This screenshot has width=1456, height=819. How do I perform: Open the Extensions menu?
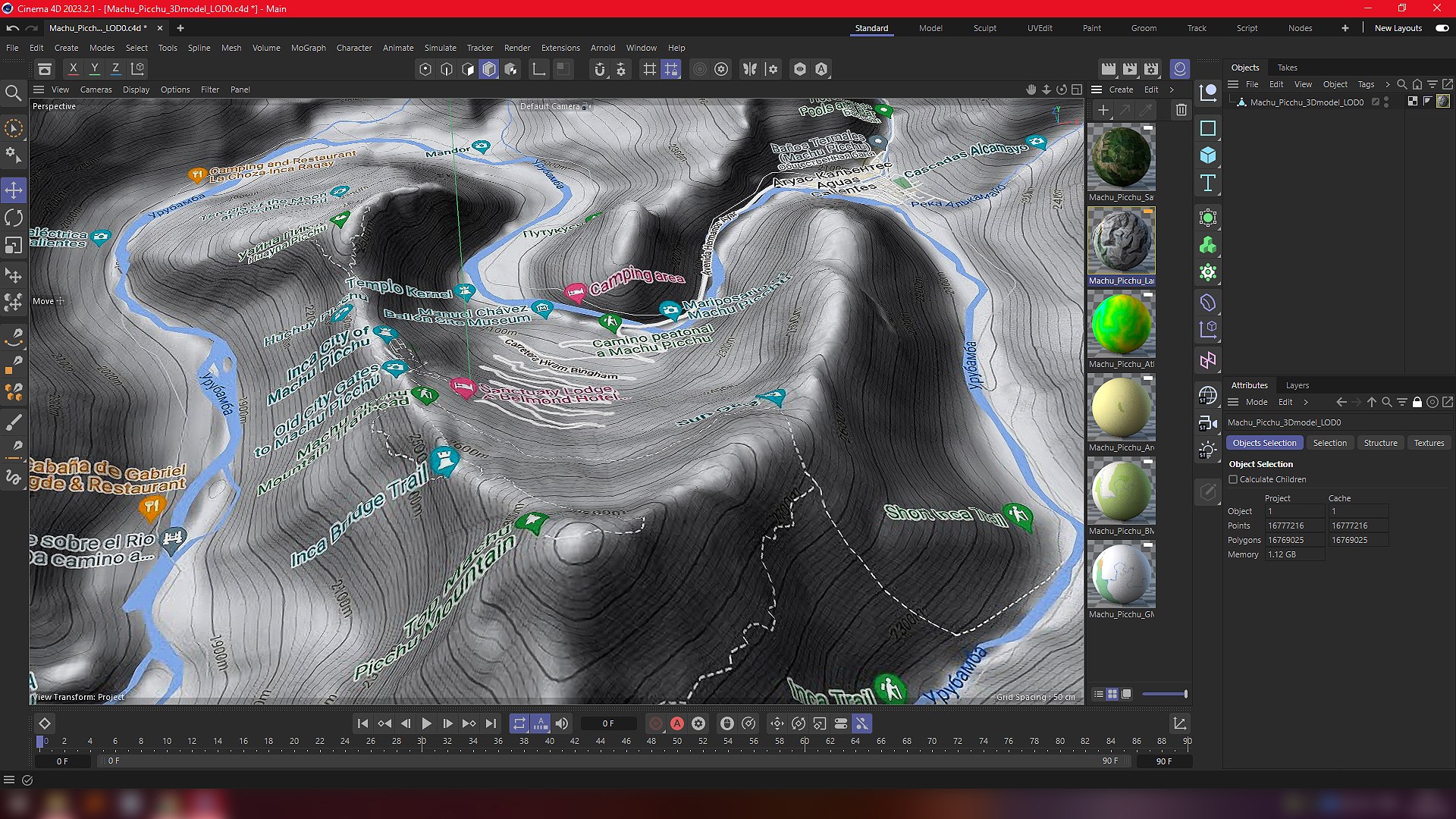560,48
